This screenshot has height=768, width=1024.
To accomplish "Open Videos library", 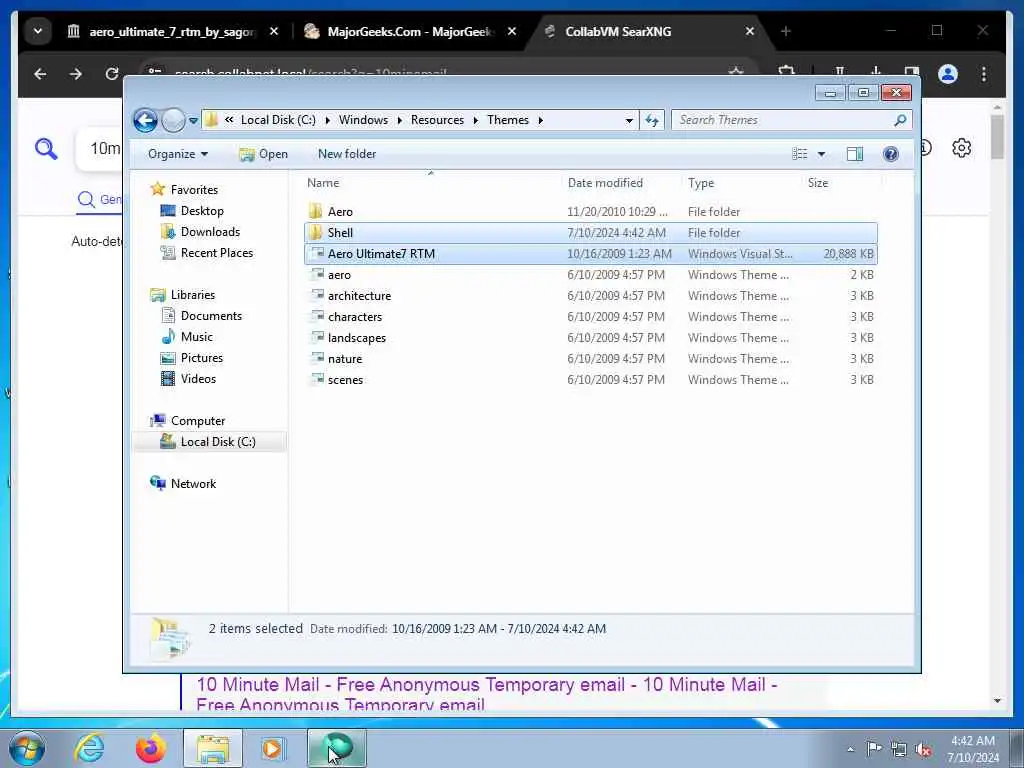I will 198,379.
